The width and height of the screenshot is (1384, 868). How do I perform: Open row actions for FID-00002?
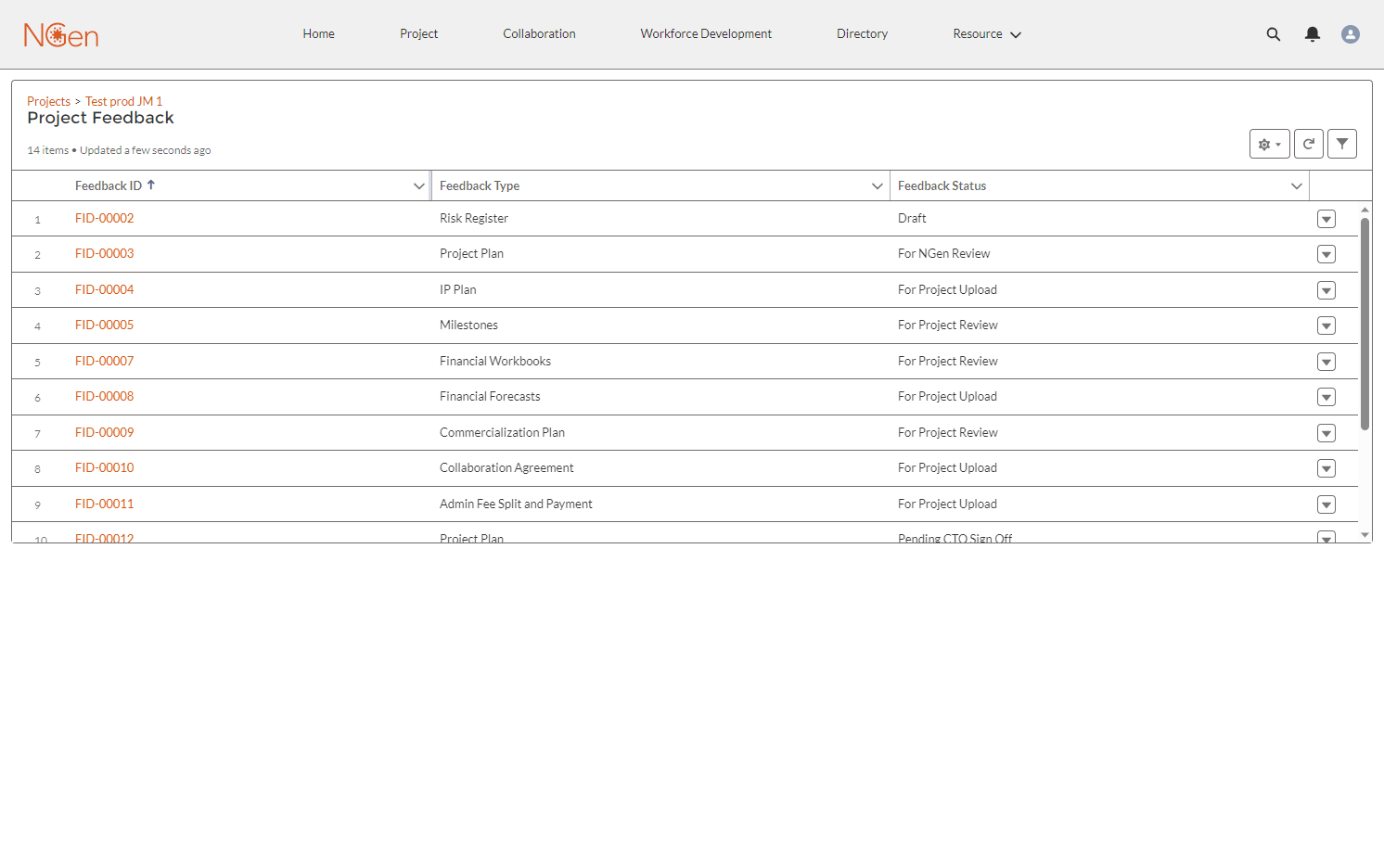click(x=1326, y=219)
